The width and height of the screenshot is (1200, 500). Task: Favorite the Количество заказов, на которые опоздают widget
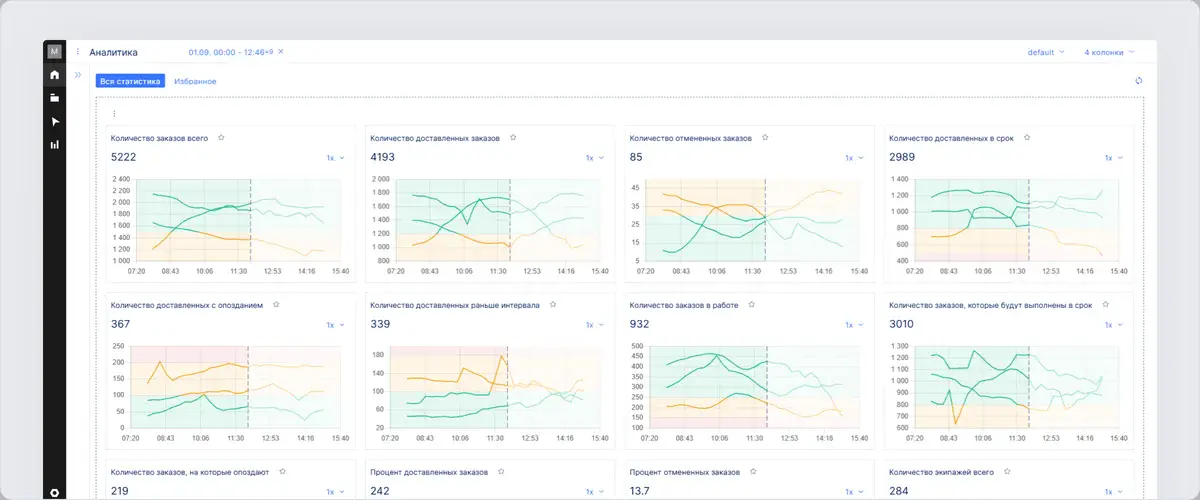(x=283, y=471)
